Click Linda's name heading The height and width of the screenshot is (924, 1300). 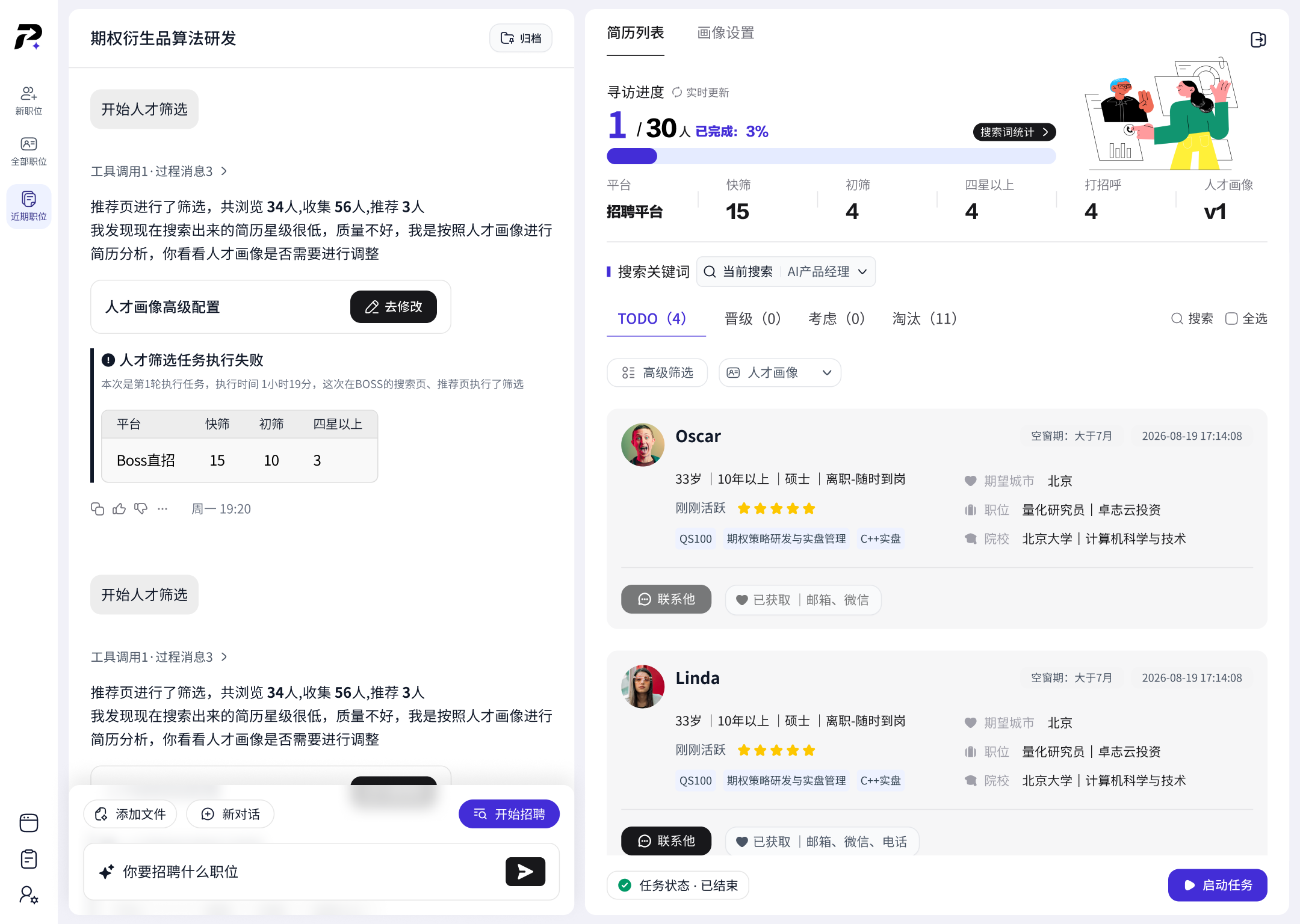click(x=698, y=678)
